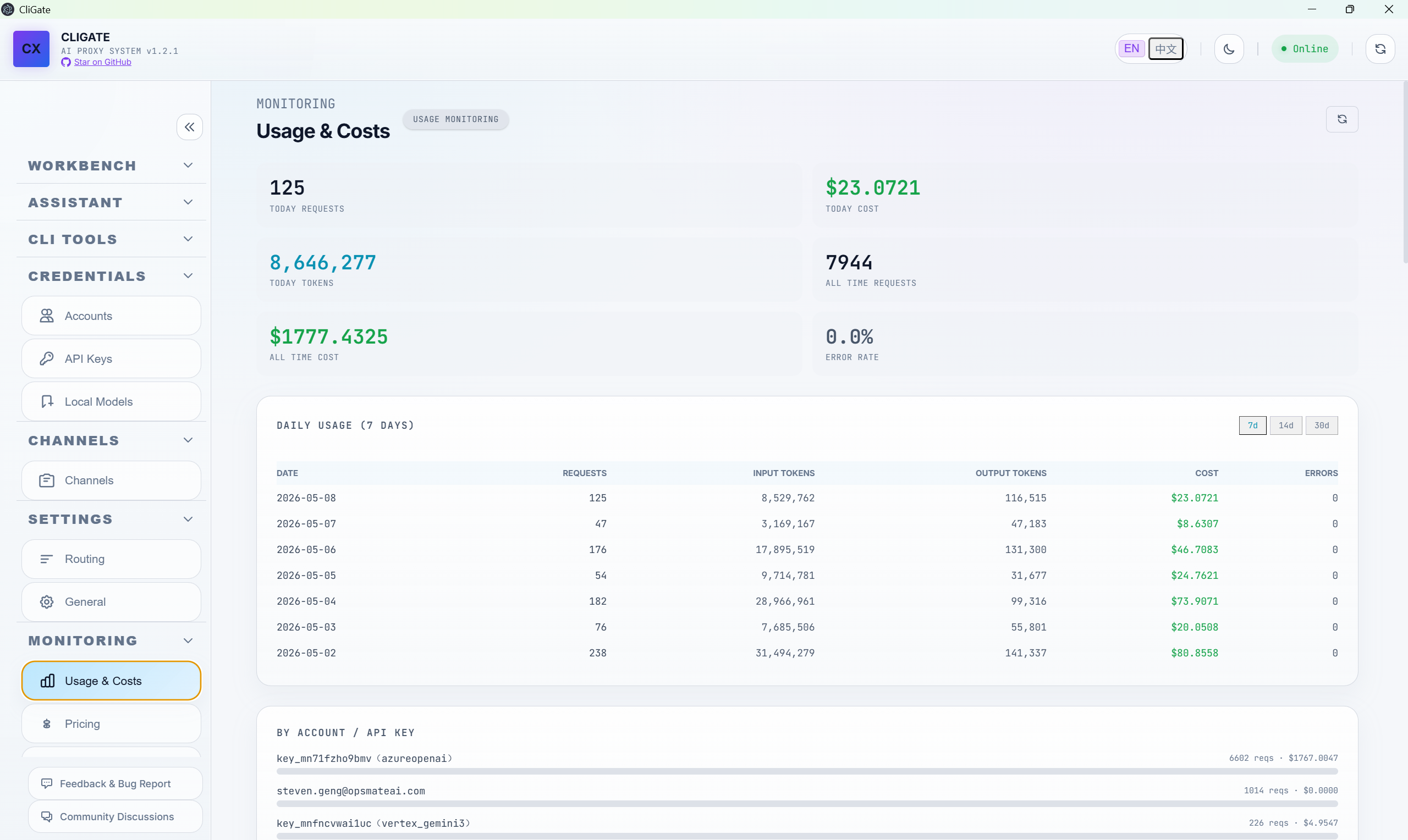Click the Community Discussions chat icon
Image resolution: width=1408 pixels, height=840 pixels.
point(47,817)
